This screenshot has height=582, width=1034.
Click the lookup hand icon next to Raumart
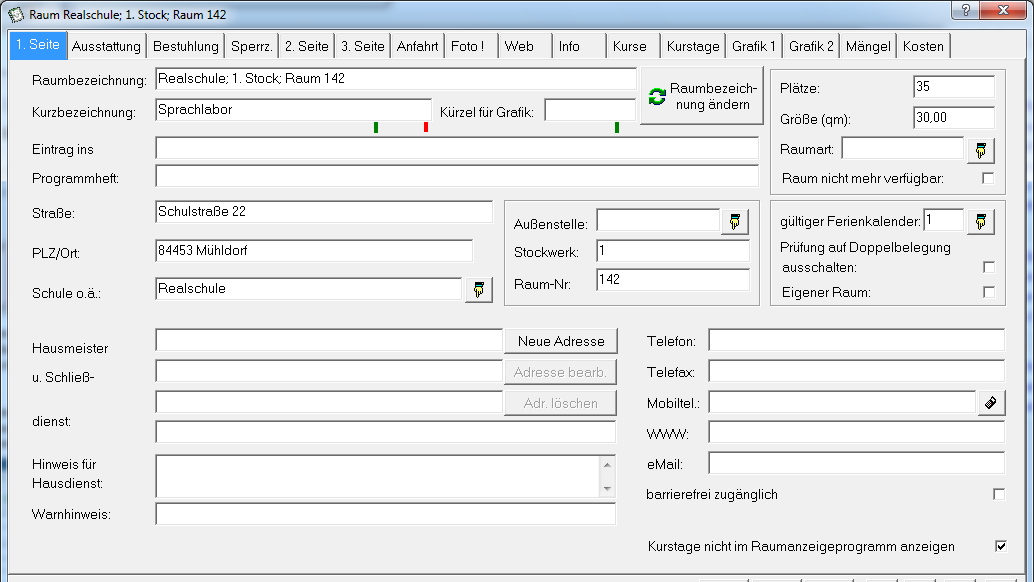(x=981, y=150)
